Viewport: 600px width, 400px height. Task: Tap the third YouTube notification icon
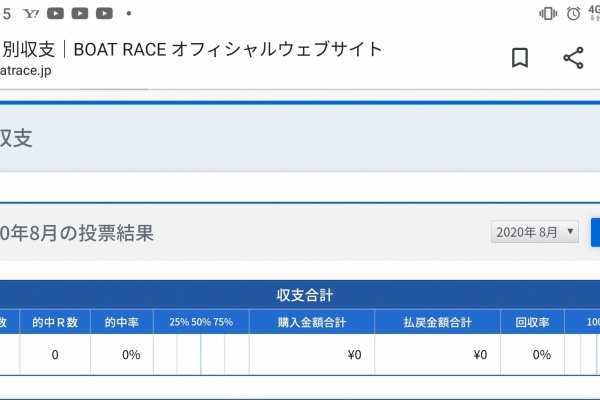(x=104, y=14)
